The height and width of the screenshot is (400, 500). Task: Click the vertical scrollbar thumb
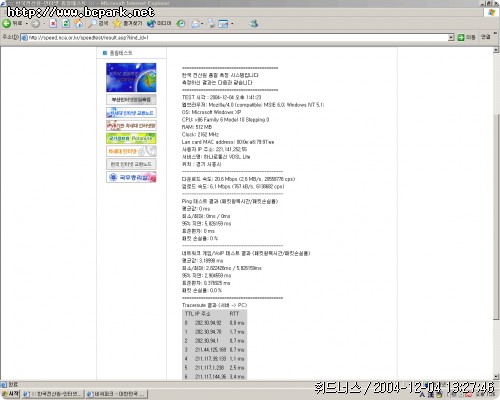[496, 217]
